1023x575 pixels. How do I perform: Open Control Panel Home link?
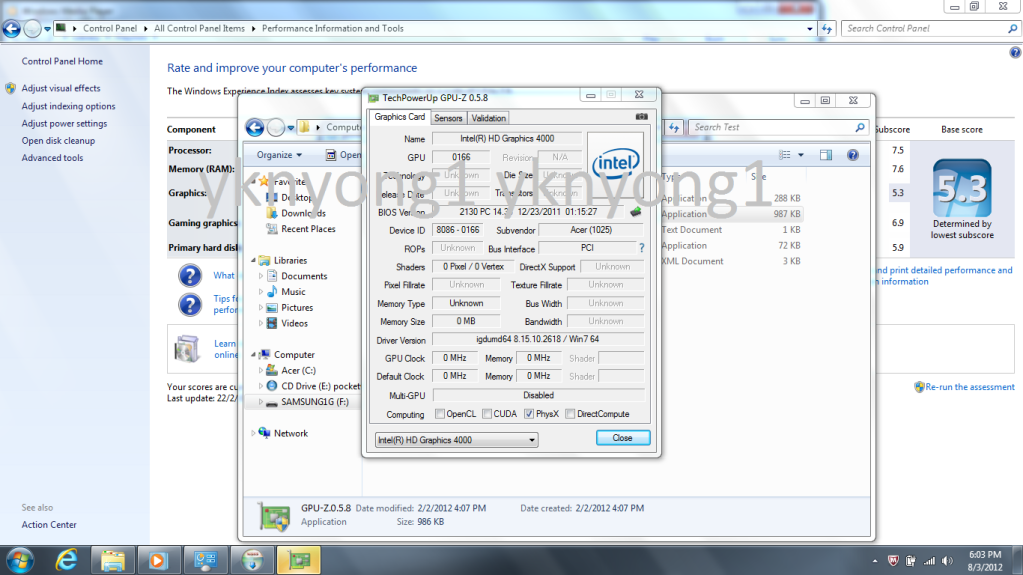(x=62, y=61)
